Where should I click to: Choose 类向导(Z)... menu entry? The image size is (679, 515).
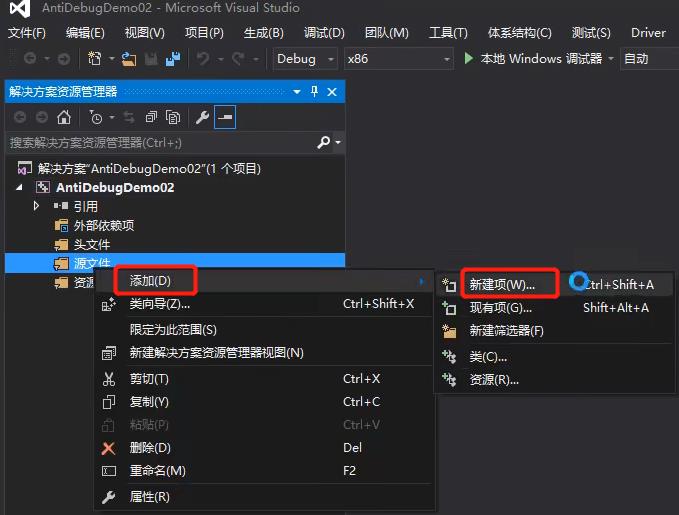click(x=264, y=304)
